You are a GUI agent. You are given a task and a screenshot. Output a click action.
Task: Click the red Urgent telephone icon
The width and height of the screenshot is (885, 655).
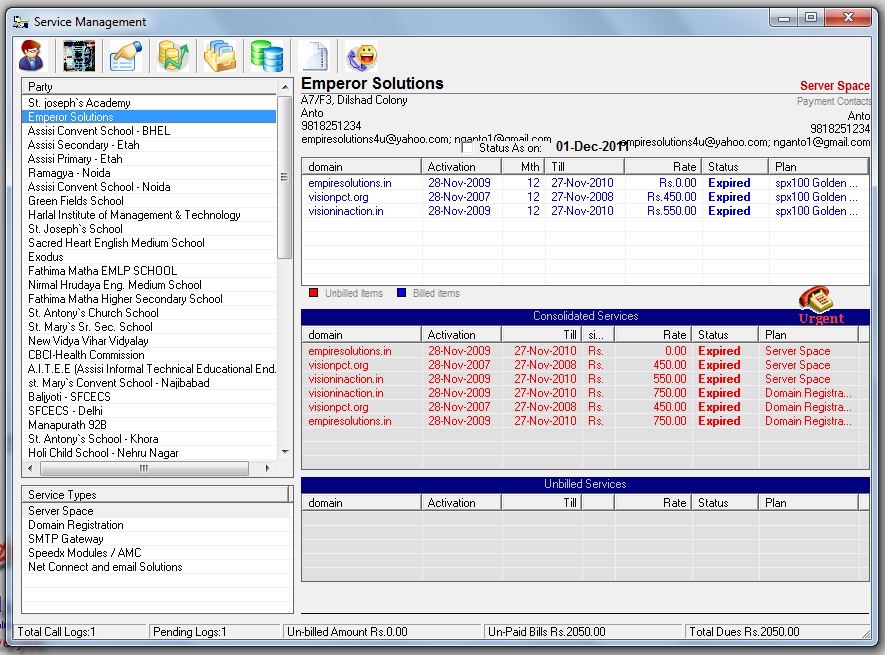[x=818, y=304]
